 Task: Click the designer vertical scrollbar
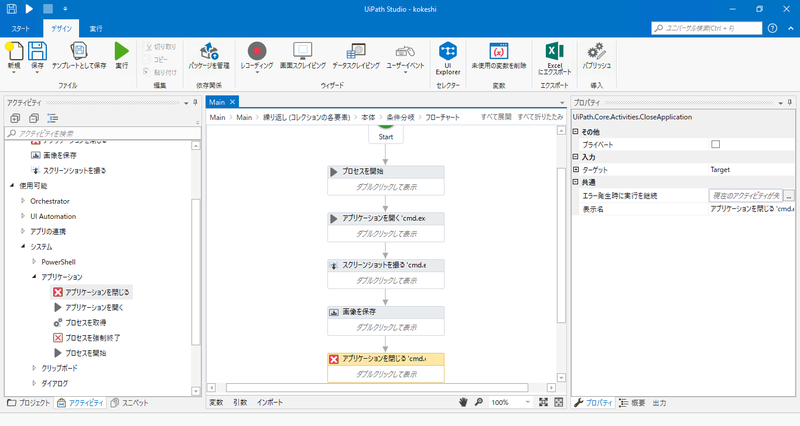[561, 245]
